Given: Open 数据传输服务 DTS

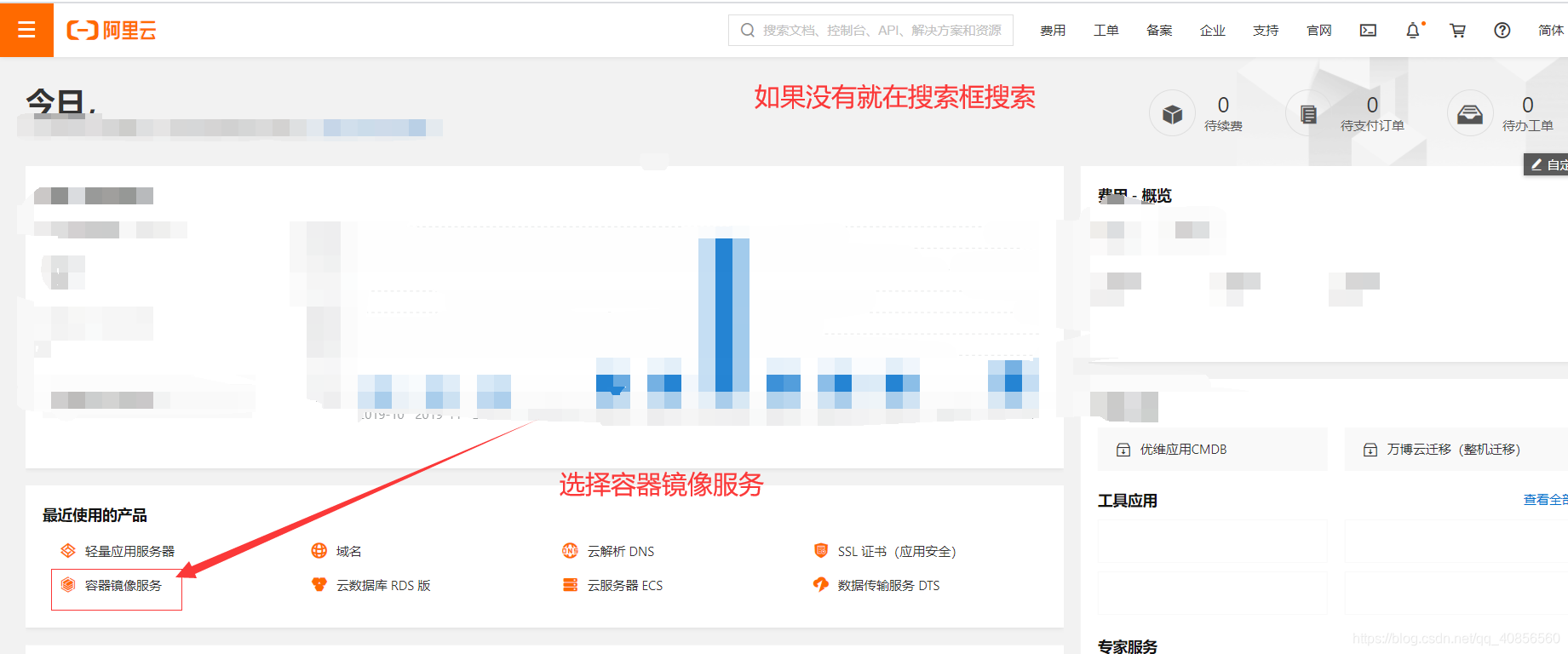Looking at the screenshot, I should pos(888,585).
